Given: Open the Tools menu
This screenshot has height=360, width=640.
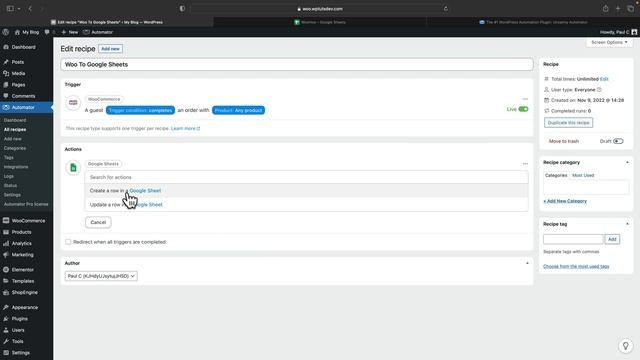Looking at the screenshot, I should click(18, 341).
